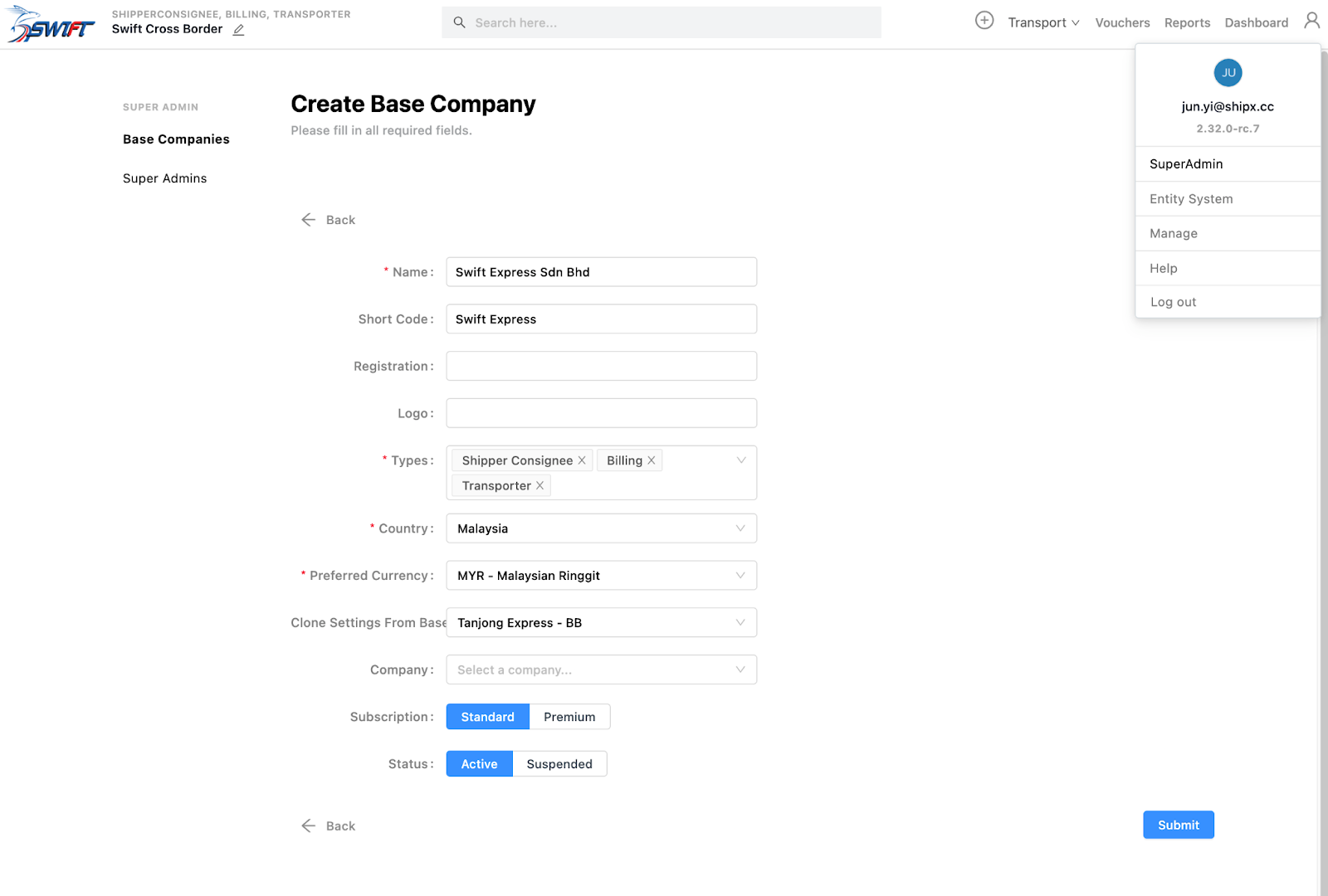Open the plus create-new icon

point(984,21)
